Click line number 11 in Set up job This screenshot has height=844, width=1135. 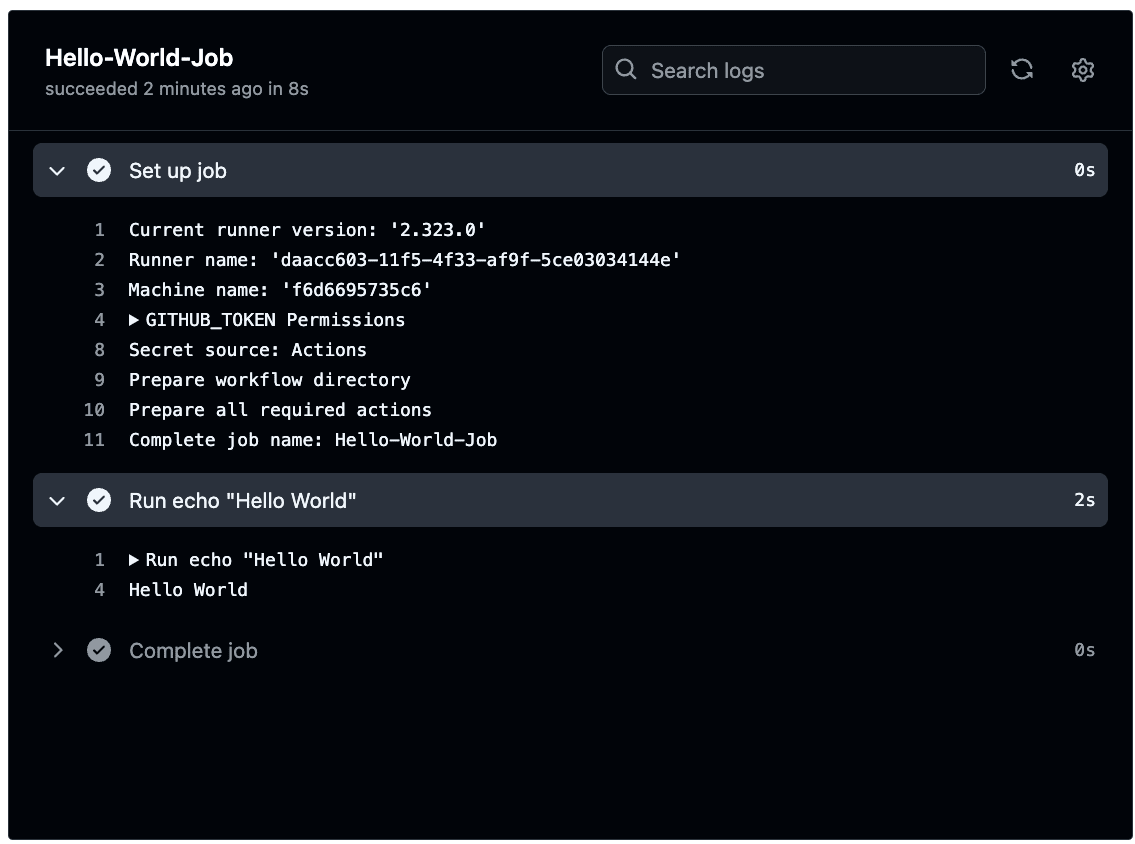pos(94,440)
